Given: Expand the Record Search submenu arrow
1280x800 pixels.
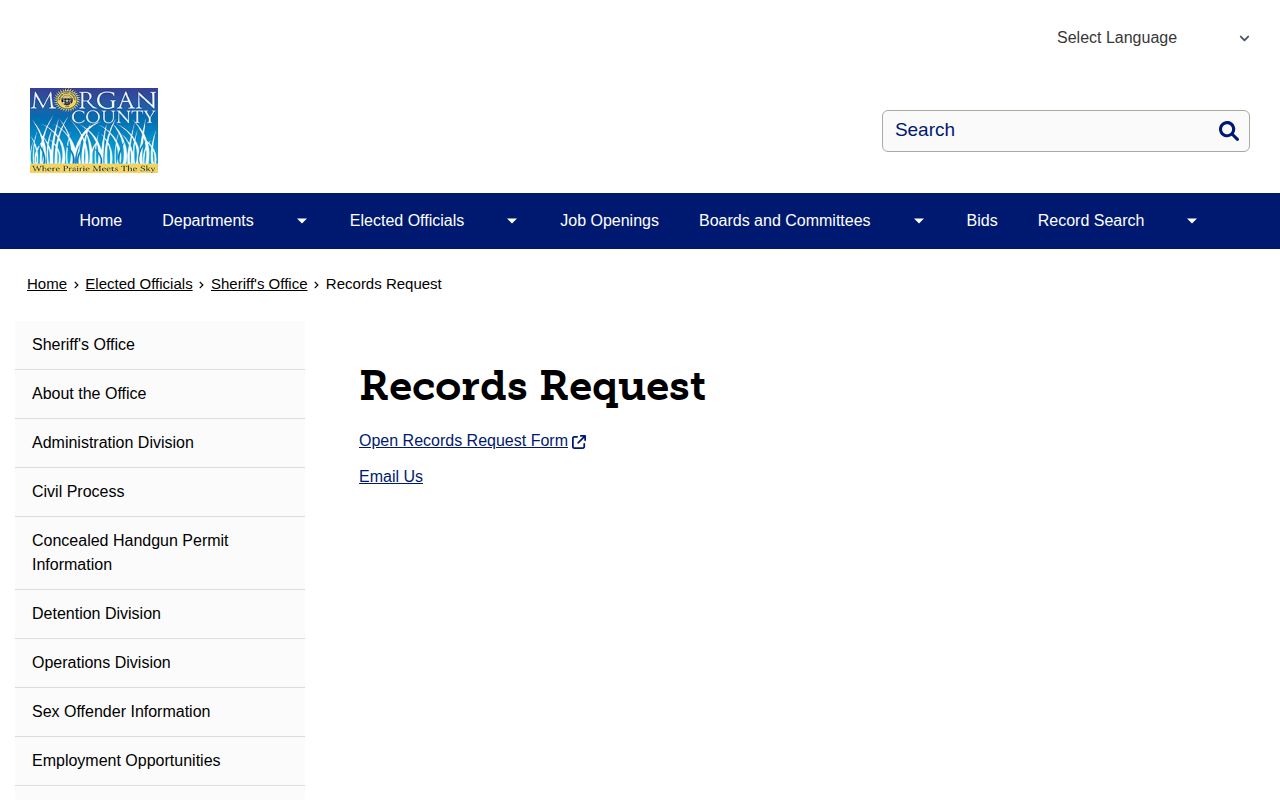Looking at the screenshot, I should point(1192,221).
